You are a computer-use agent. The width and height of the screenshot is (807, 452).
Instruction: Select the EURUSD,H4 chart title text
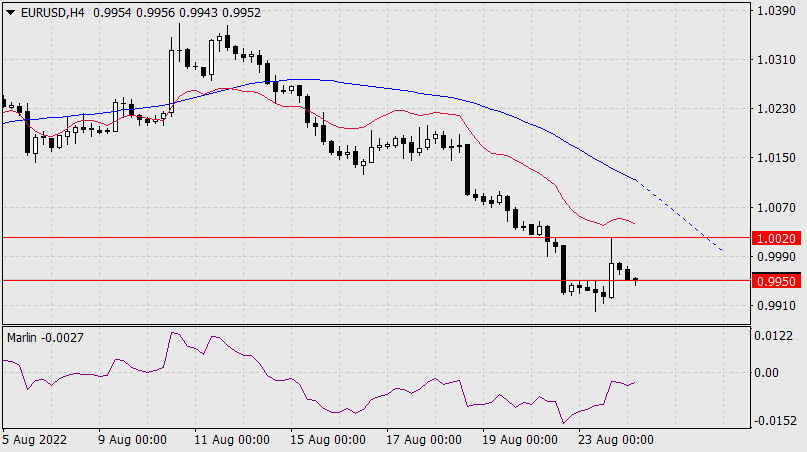click(x=52, y=13)
